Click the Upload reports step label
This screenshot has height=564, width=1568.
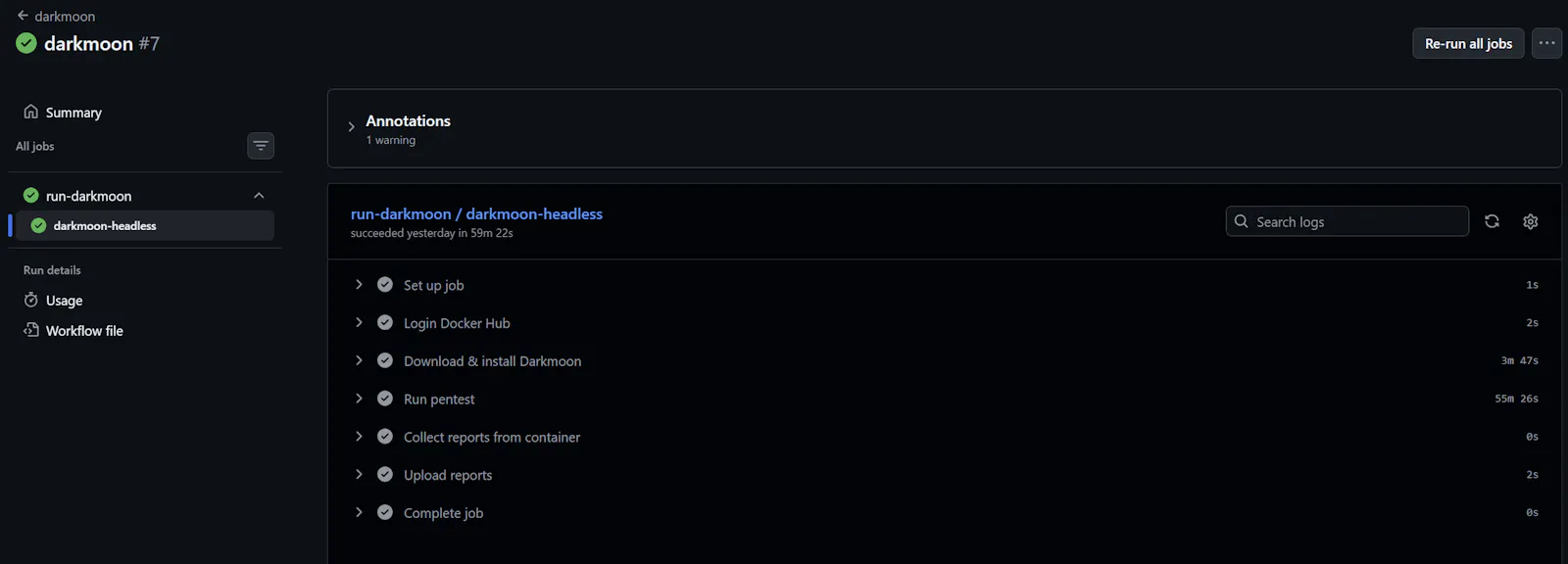448,475
